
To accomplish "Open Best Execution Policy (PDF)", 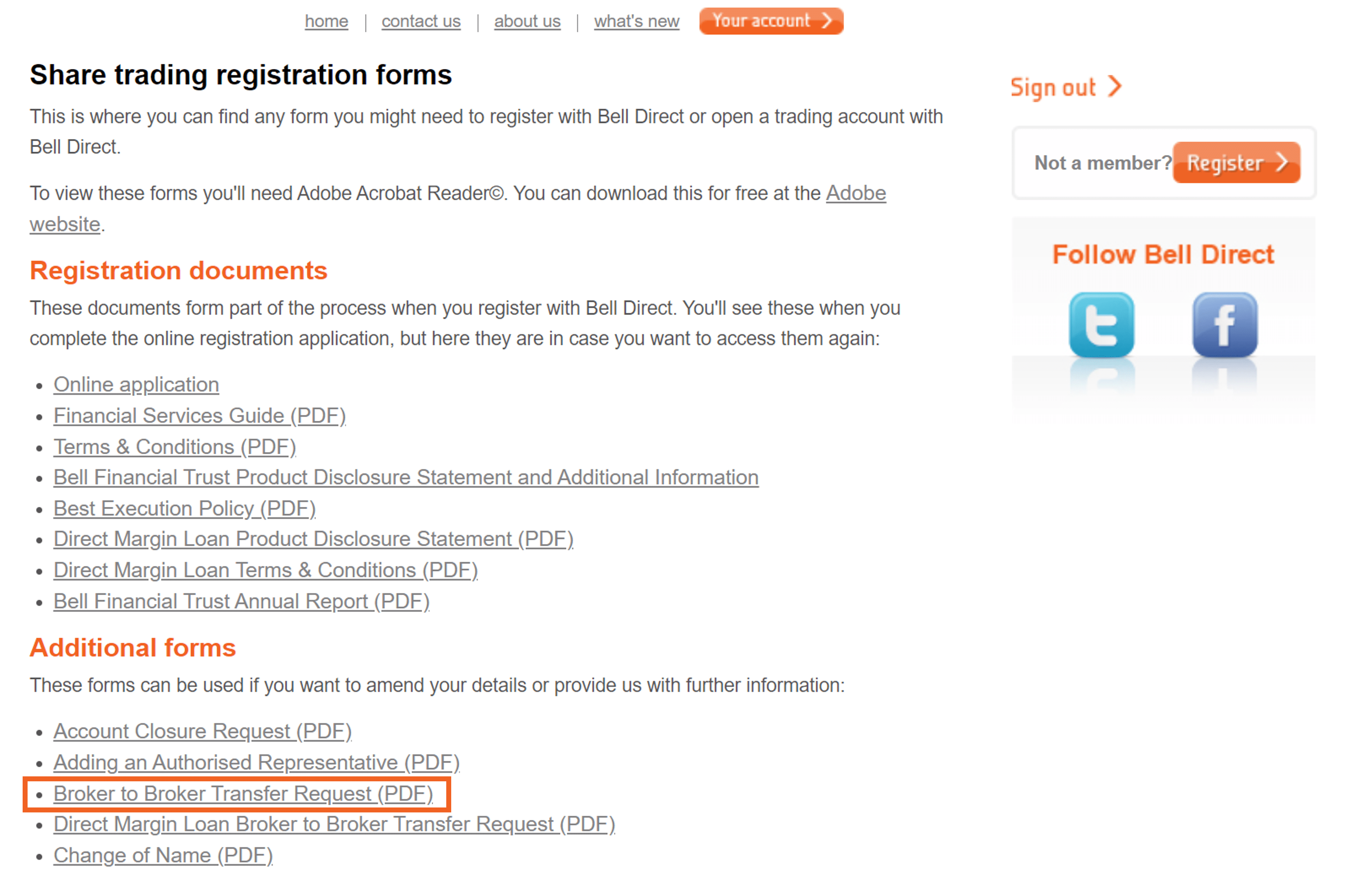I will pyautogui.click(x=185, y=509).
